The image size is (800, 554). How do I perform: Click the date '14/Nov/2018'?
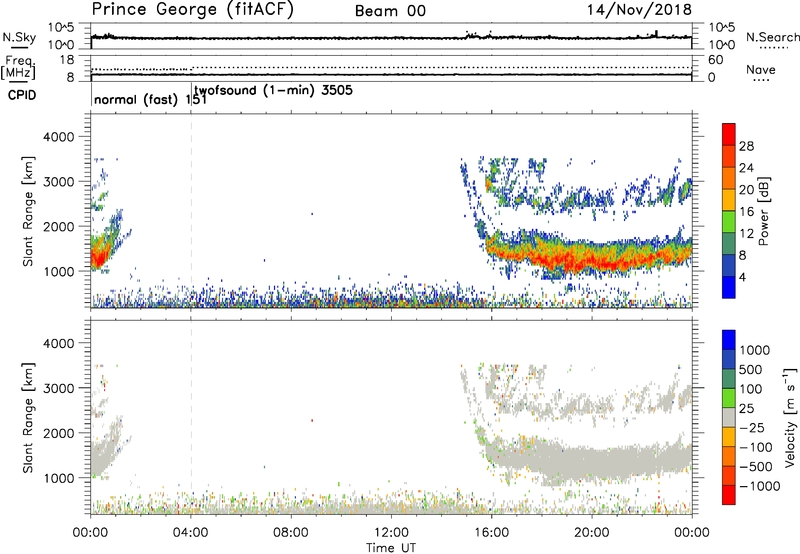pyautogui.click(x=639, y=10)
